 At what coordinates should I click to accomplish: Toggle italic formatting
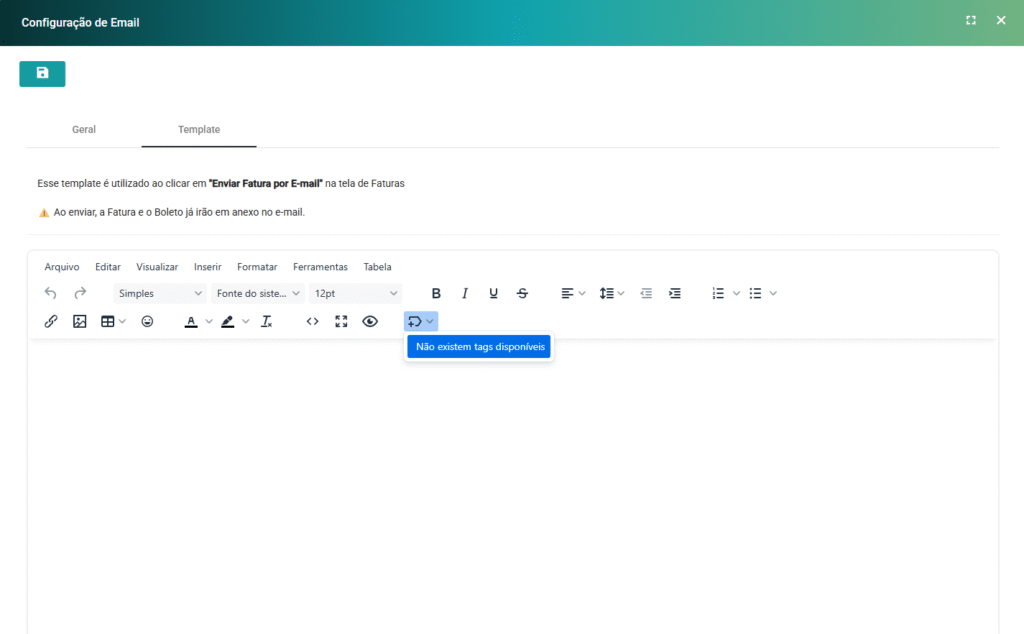(465, 294)
